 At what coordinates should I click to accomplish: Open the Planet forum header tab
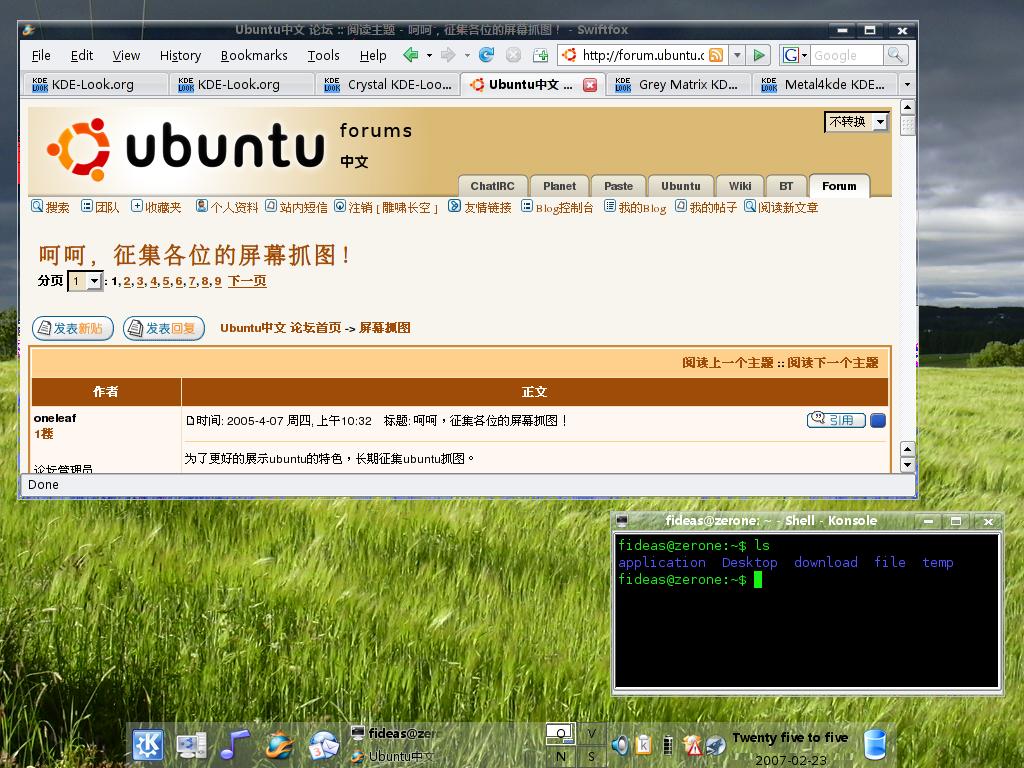click(559, 186)
